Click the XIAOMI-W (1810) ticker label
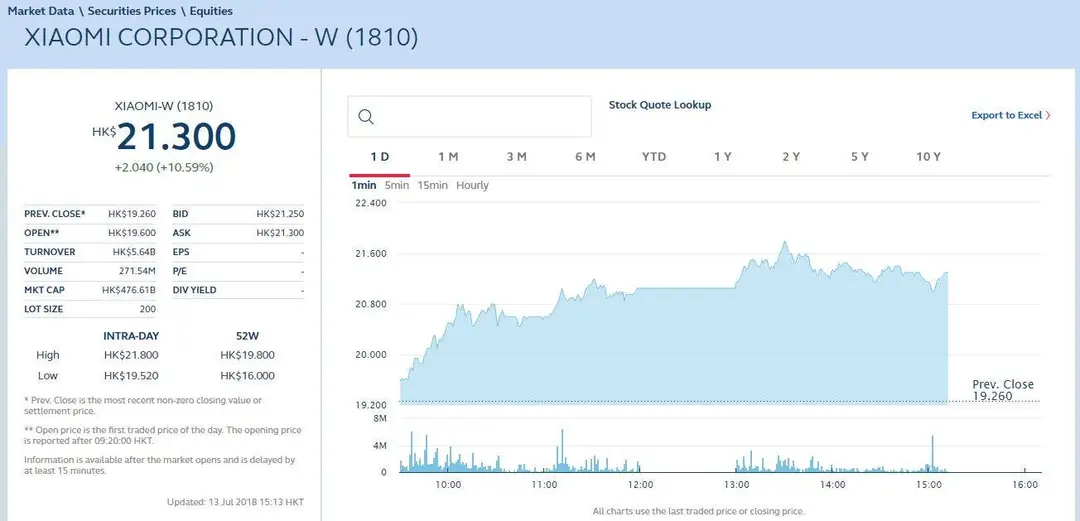The image size is (1080, 521). tap(163, 106)
